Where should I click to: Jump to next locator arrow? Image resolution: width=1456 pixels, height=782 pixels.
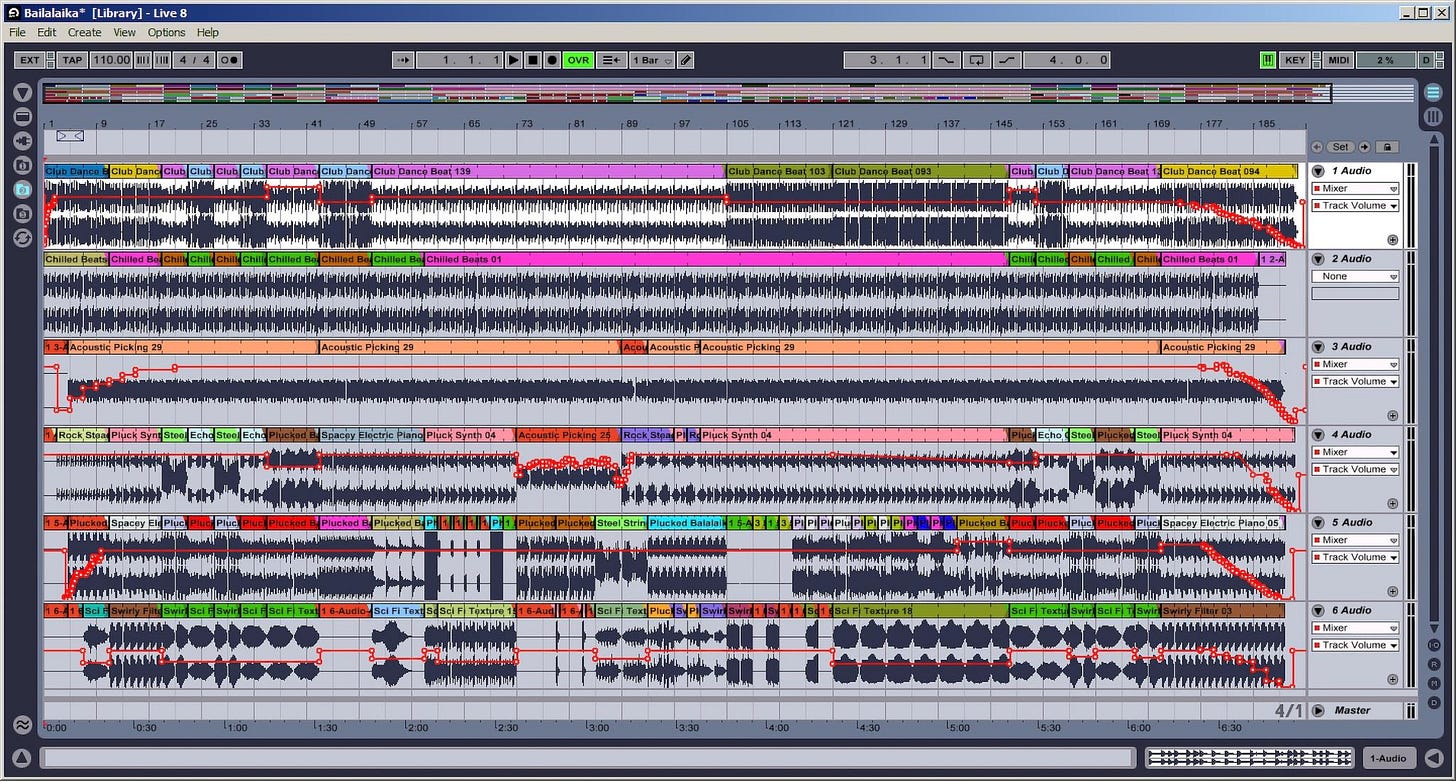tap(1364, 147)
